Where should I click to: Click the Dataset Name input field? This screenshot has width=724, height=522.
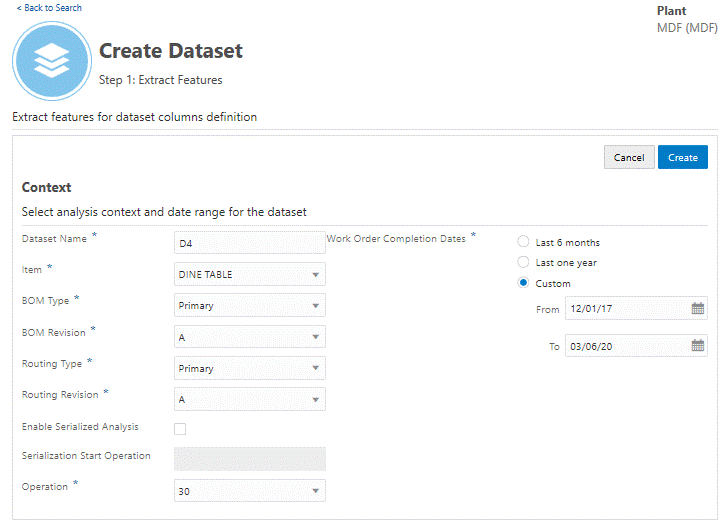tap(249, 243)
